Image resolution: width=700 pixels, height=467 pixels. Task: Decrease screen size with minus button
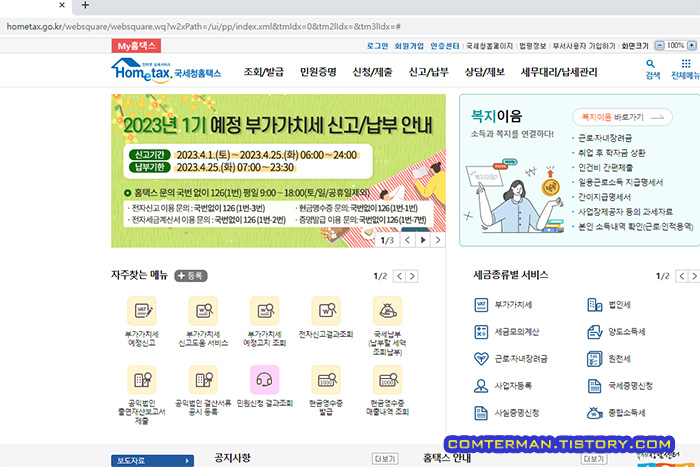[659, 46]
